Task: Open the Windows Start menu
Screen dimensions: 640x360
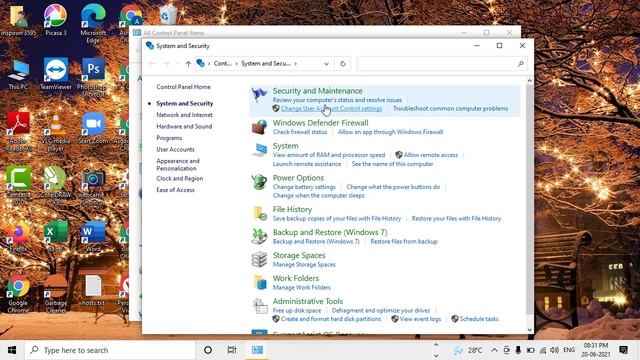Action: tap(12, 350)
